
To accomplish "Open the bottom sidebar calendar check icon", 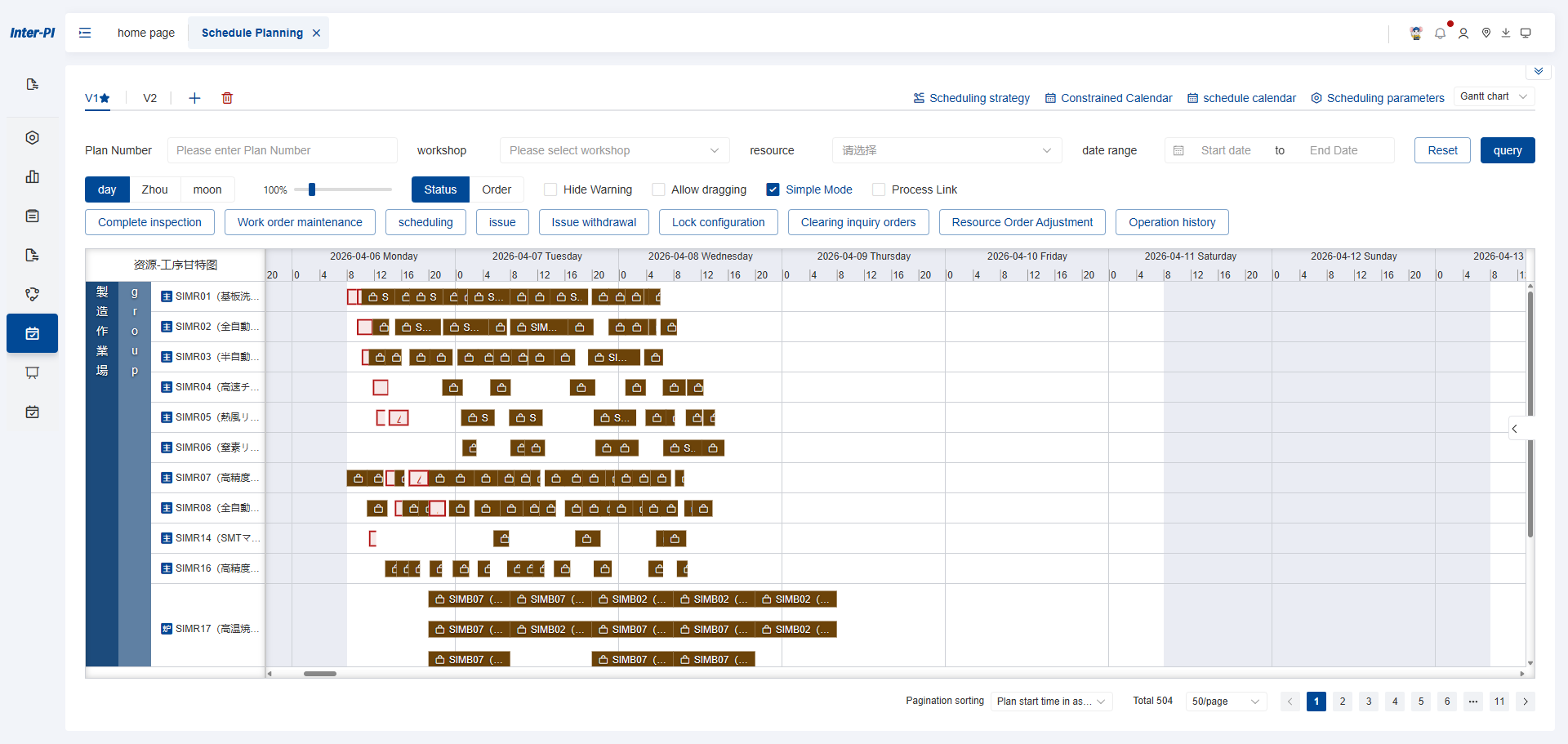I will [x=33, y=412].
